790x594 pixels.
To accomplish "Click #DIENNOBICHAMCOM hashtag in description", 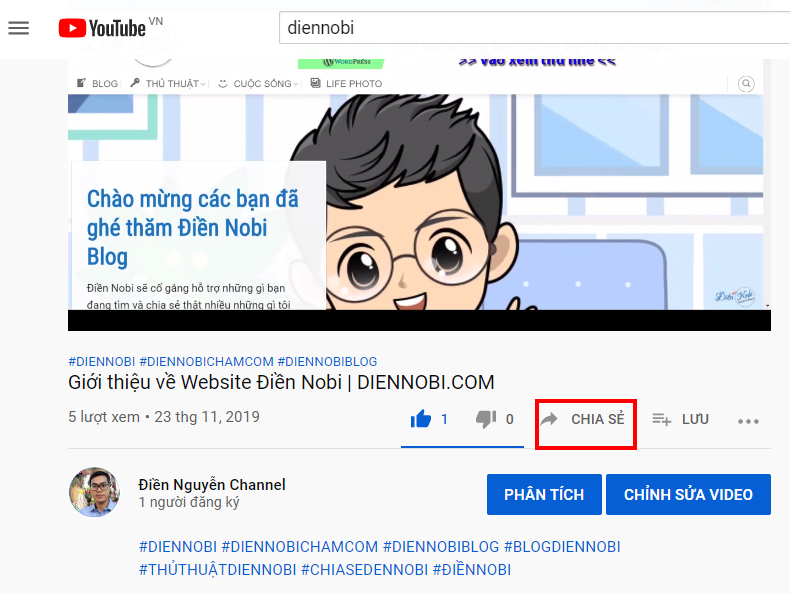I will pos(300,547).
